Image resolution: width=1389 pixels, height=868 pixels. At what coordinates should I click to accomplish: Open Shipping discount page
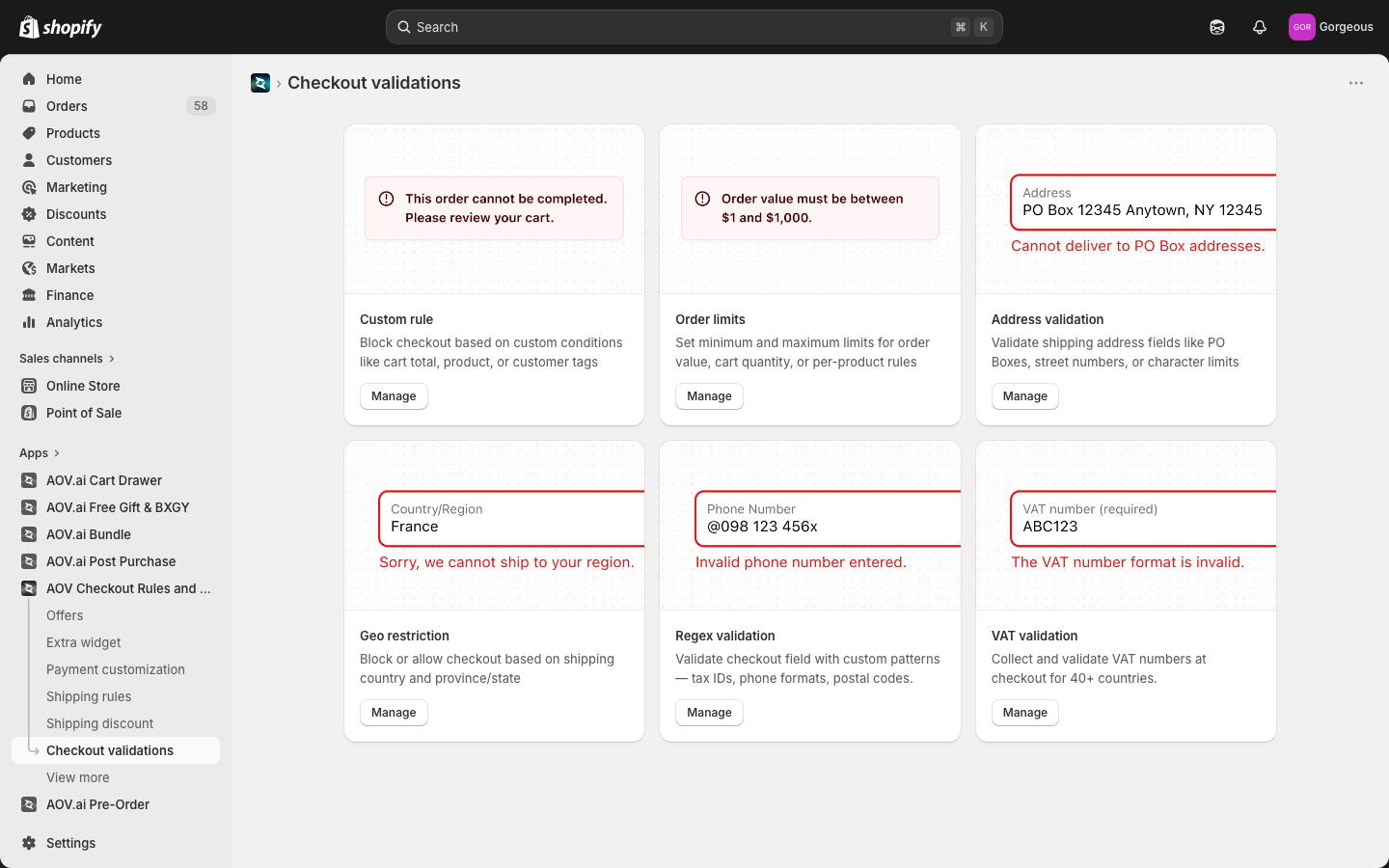[x=100, y=723]
